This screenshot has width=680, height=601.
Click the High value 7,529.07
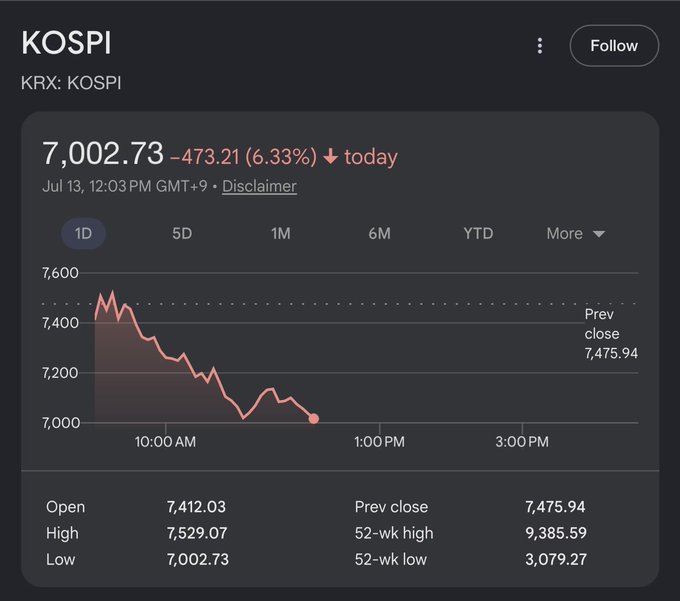coord(197,533)
